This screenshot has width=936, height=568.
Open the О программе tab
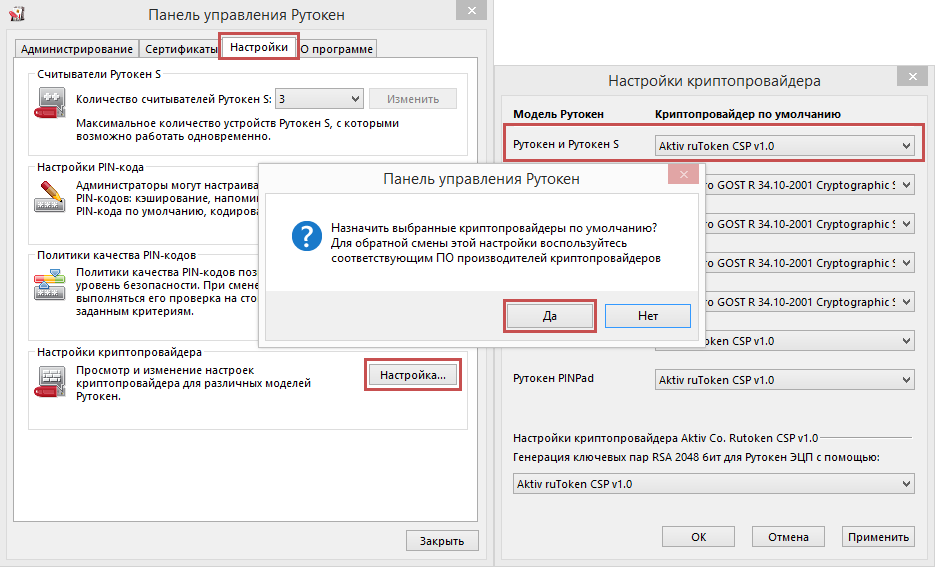click(x=337, y=49)
